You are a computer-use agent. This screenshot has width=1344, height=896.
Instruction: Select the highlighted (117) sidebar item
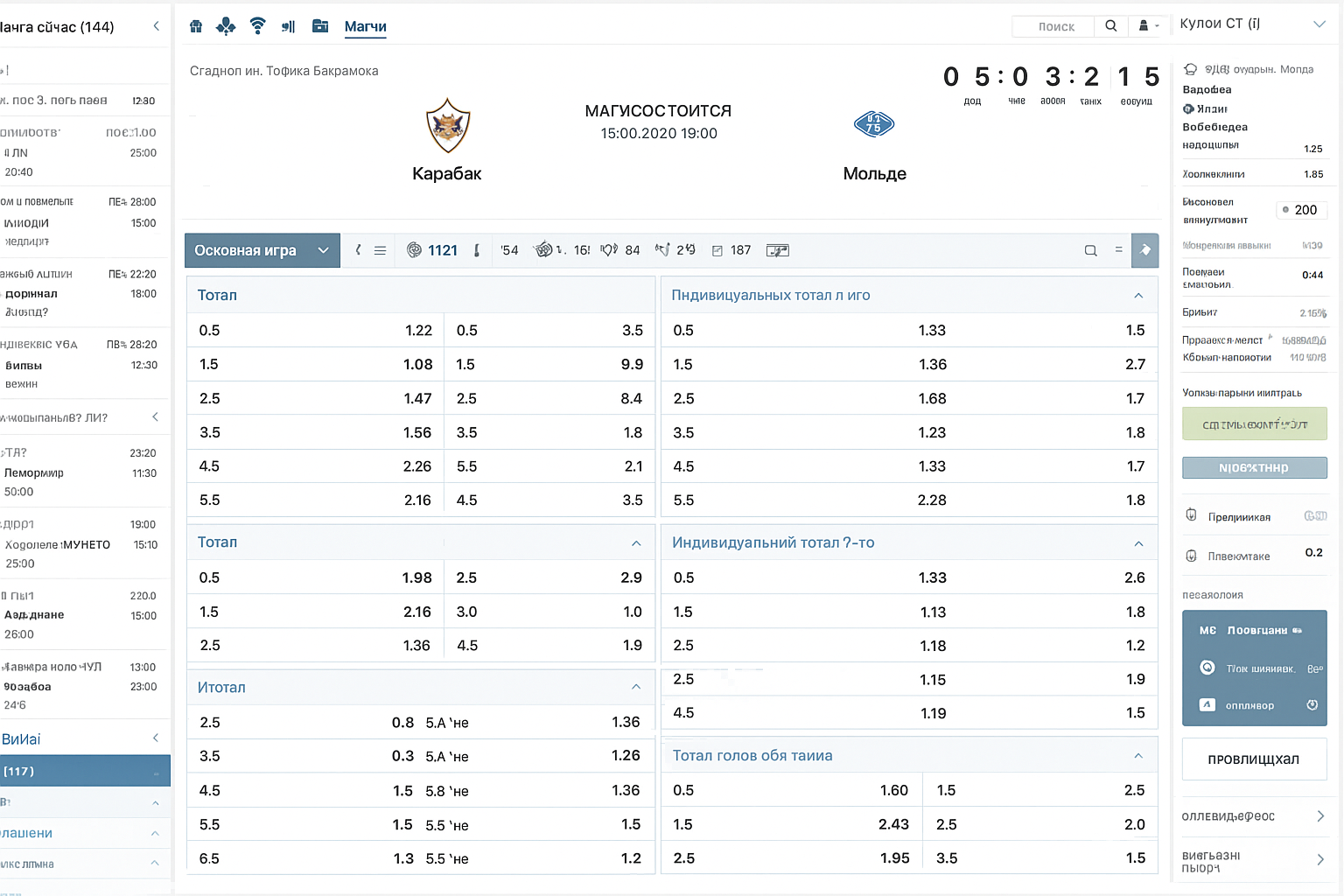click(x=85, y=771)
